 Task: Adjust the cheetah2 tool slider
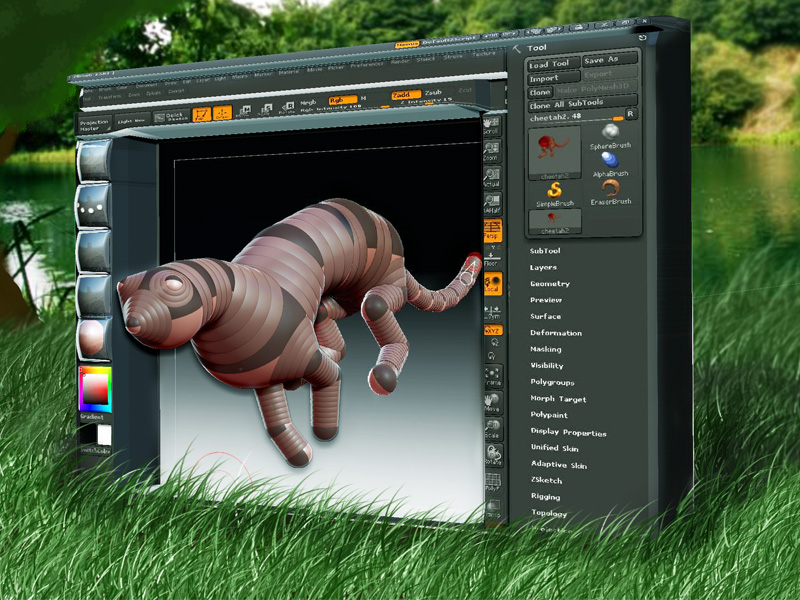[x=576, y=117]
